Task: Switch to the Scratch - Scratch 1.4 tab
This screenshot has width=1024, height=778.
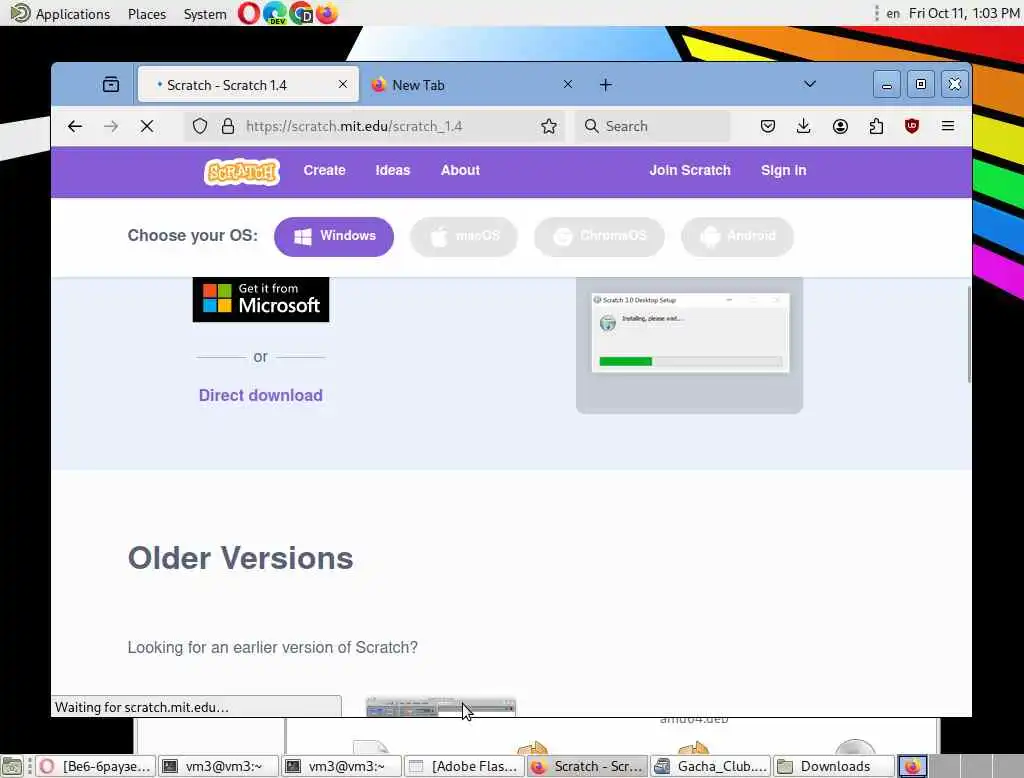Action: tap(248, 85)
